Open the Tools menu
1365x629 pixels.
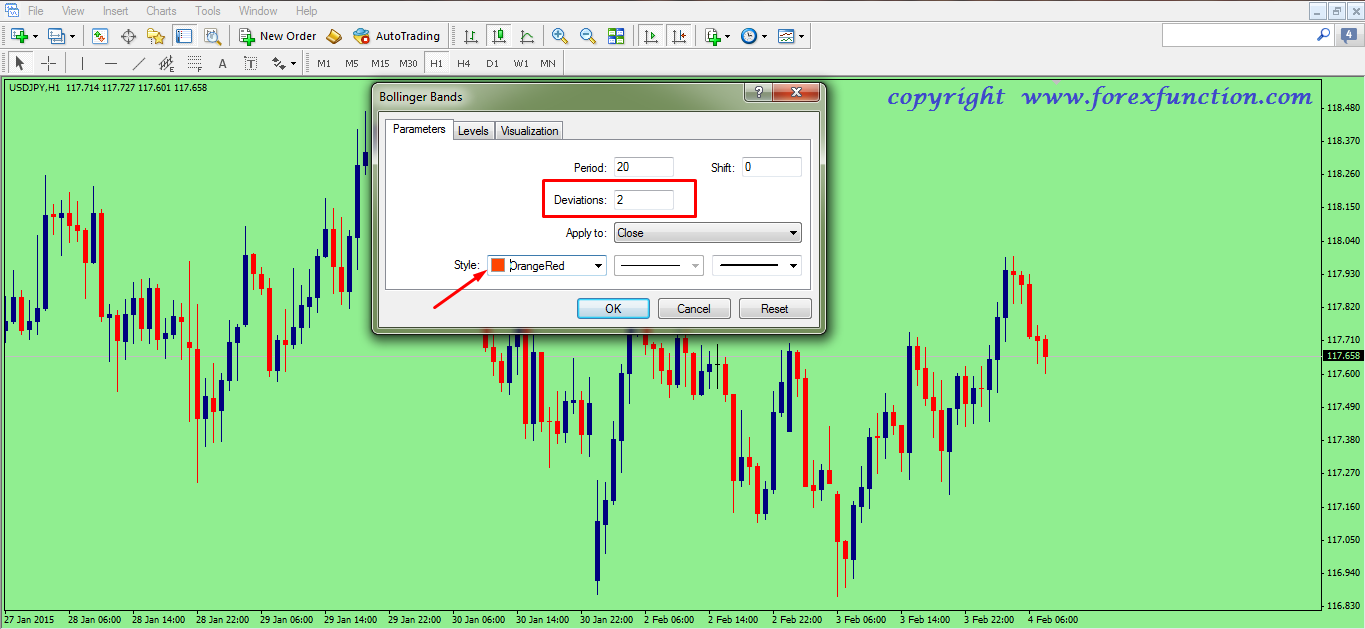(x=208, y=11)
